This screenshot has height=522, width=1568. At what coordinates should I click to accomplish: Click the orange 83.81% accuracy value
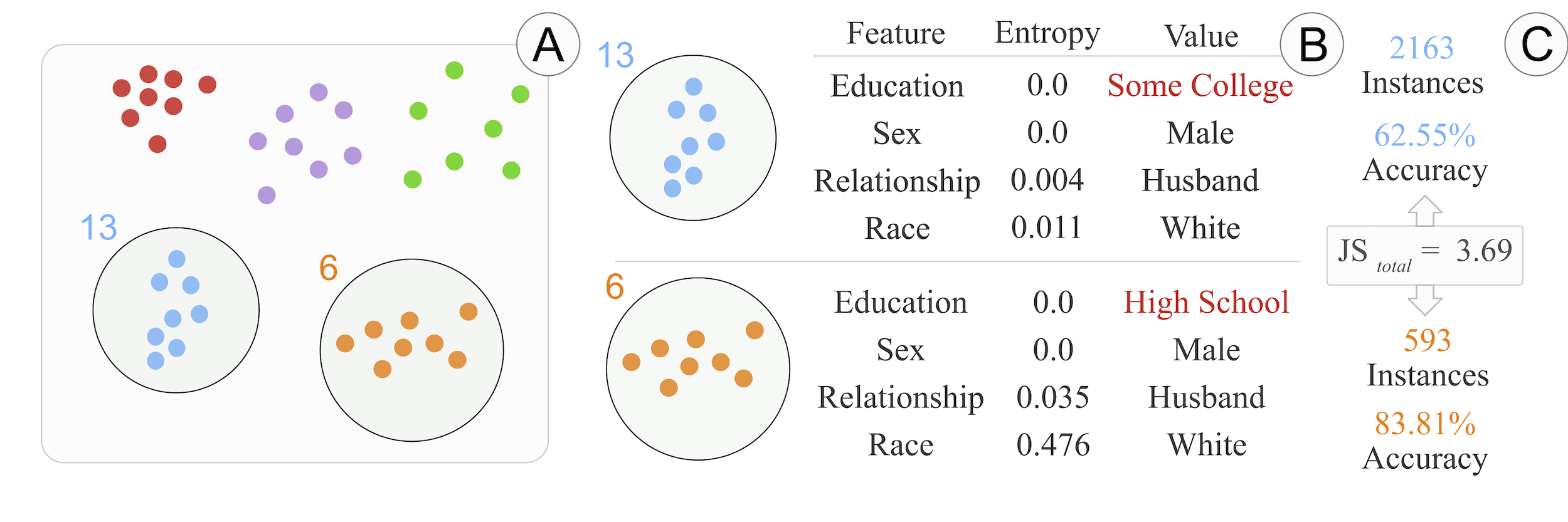tap(1425, 424)
